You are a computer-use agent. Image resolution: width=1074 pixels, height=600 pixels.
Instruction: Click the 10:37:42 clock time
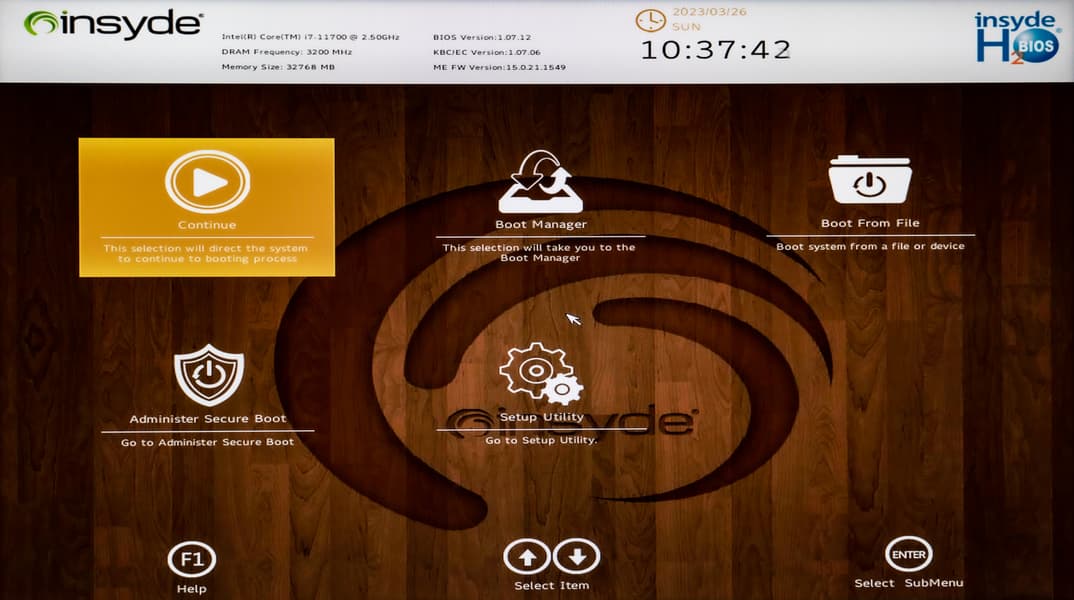[716, 50]
